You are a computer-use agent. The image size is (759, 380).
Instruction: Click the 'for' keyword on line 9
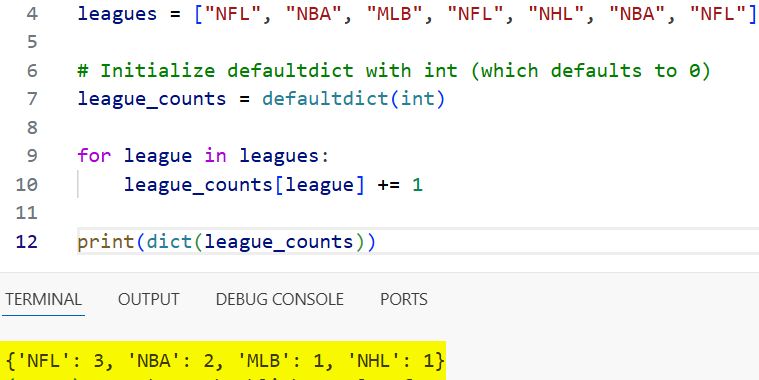pyautogui.click(x=94, y=156)
